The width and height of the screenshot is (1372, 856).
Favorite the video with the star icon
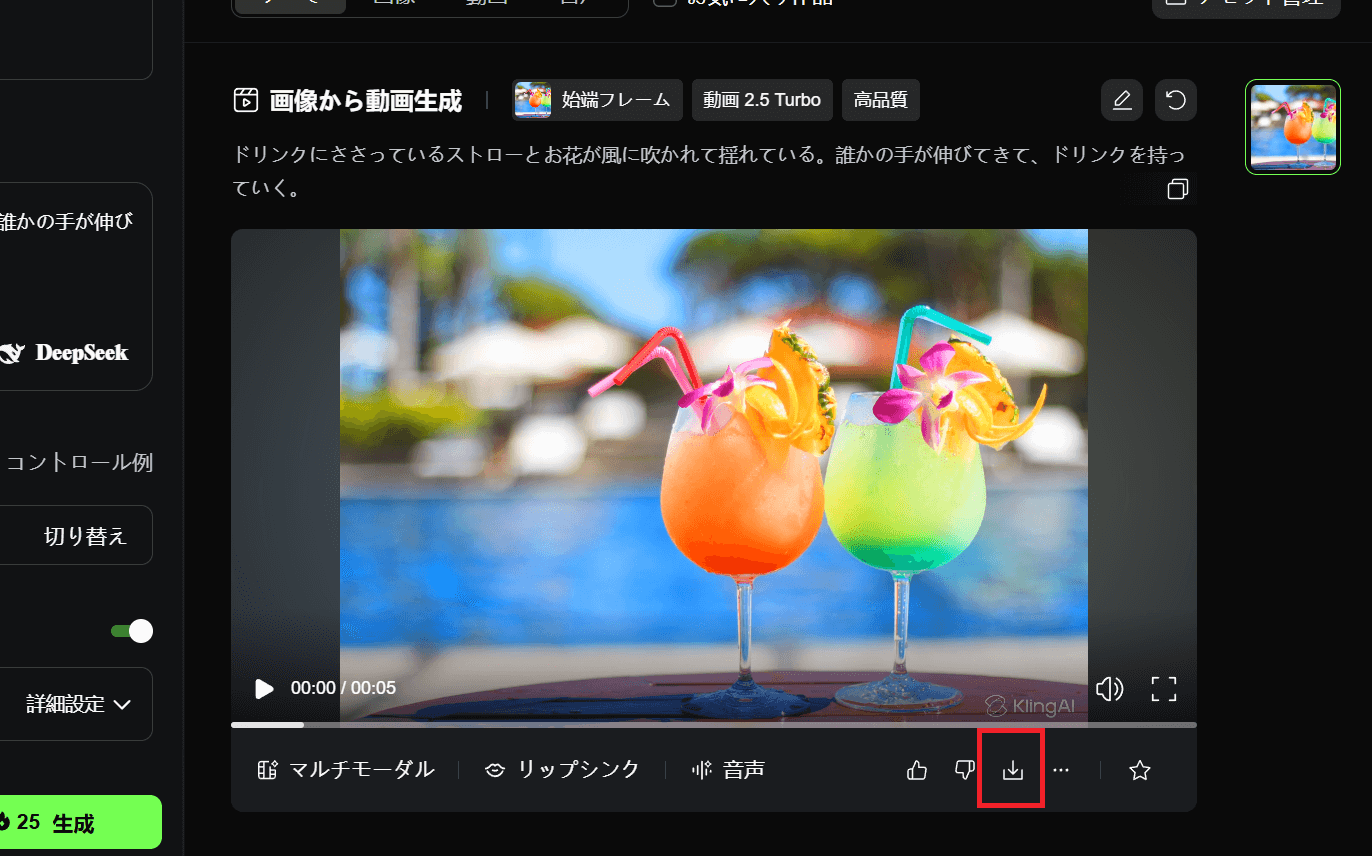tap(1139, 769)
